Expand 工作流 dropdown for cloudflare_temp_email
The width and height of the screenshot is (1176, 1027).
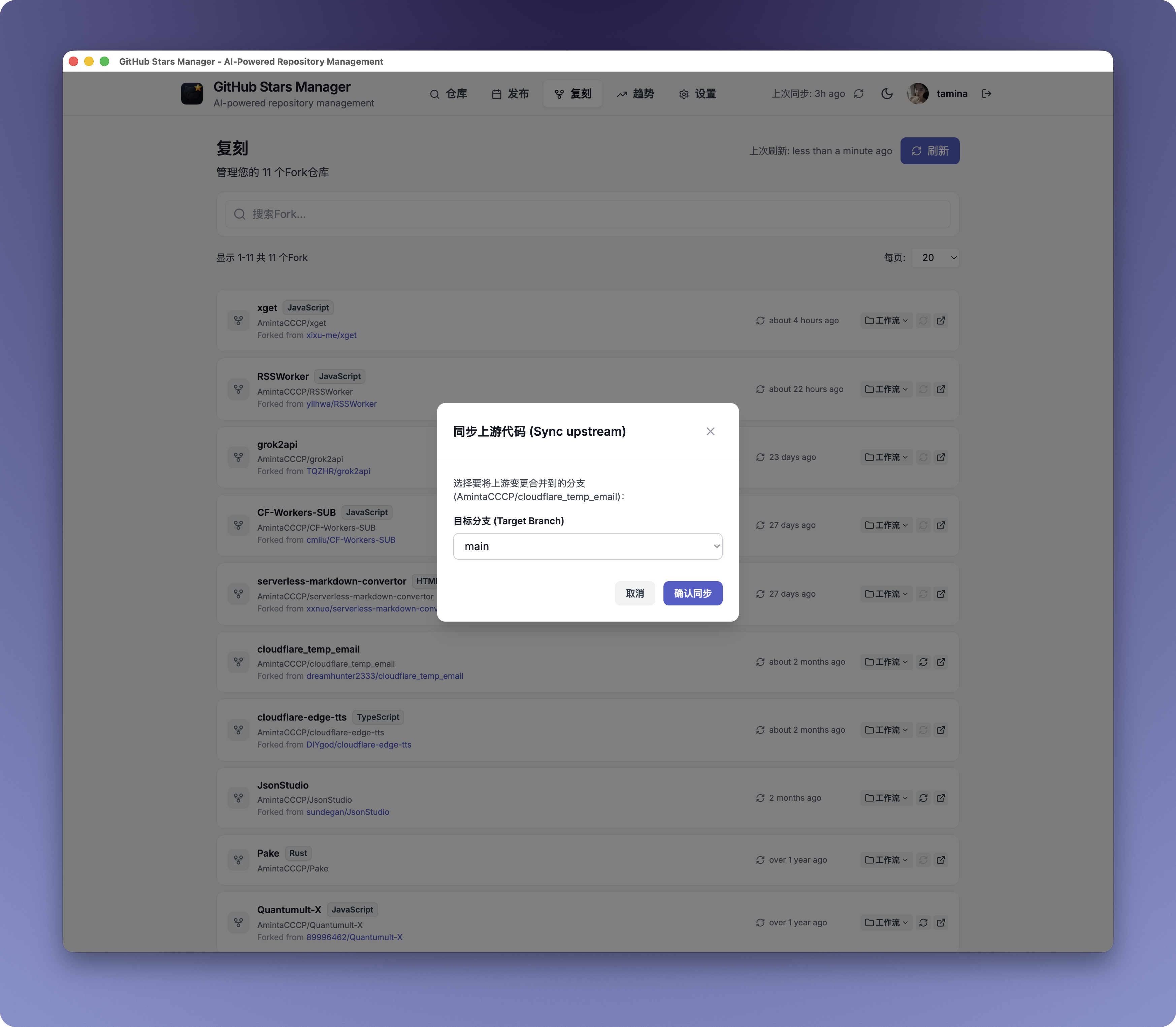tap(886, 663)
